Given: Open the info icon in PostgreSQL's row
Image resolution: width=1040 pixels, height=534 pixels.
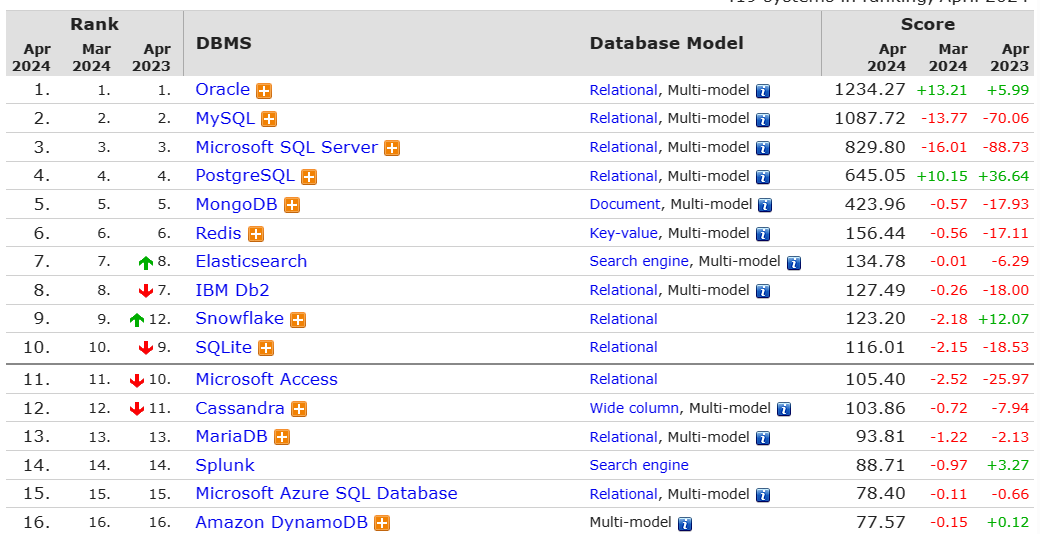Looking at the screenshot, I should (x=763, y=177).
